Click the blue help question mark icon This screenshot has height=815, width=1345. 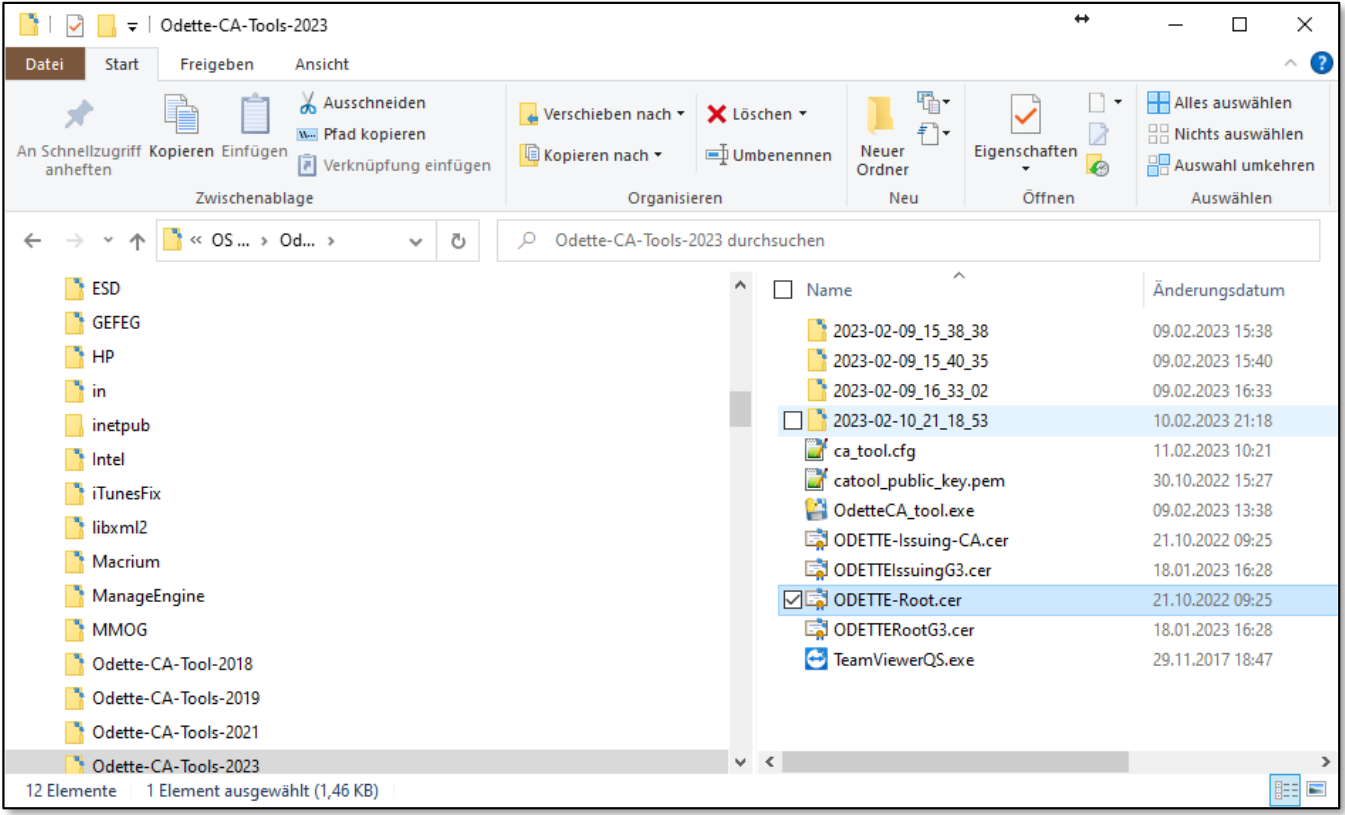tap(1321, 63)
